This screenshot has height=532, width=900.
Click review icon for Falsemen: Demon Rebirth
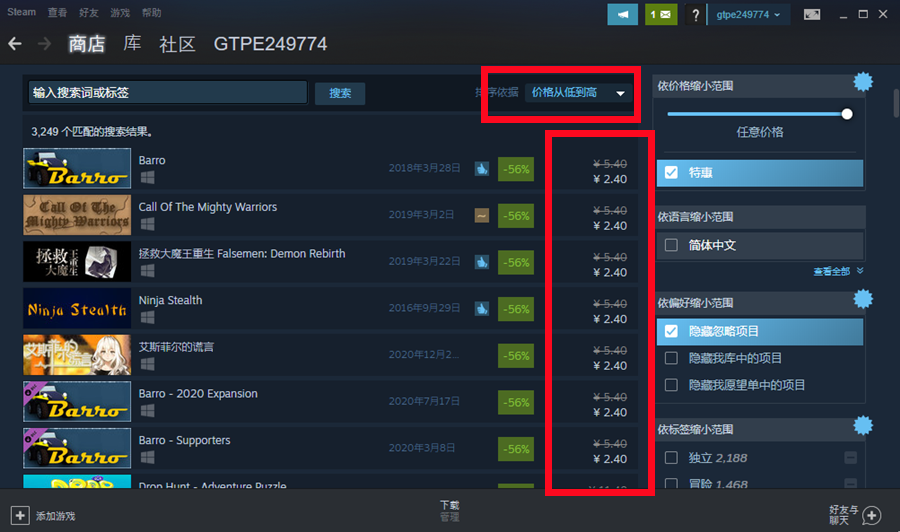(x=482, y=262)
